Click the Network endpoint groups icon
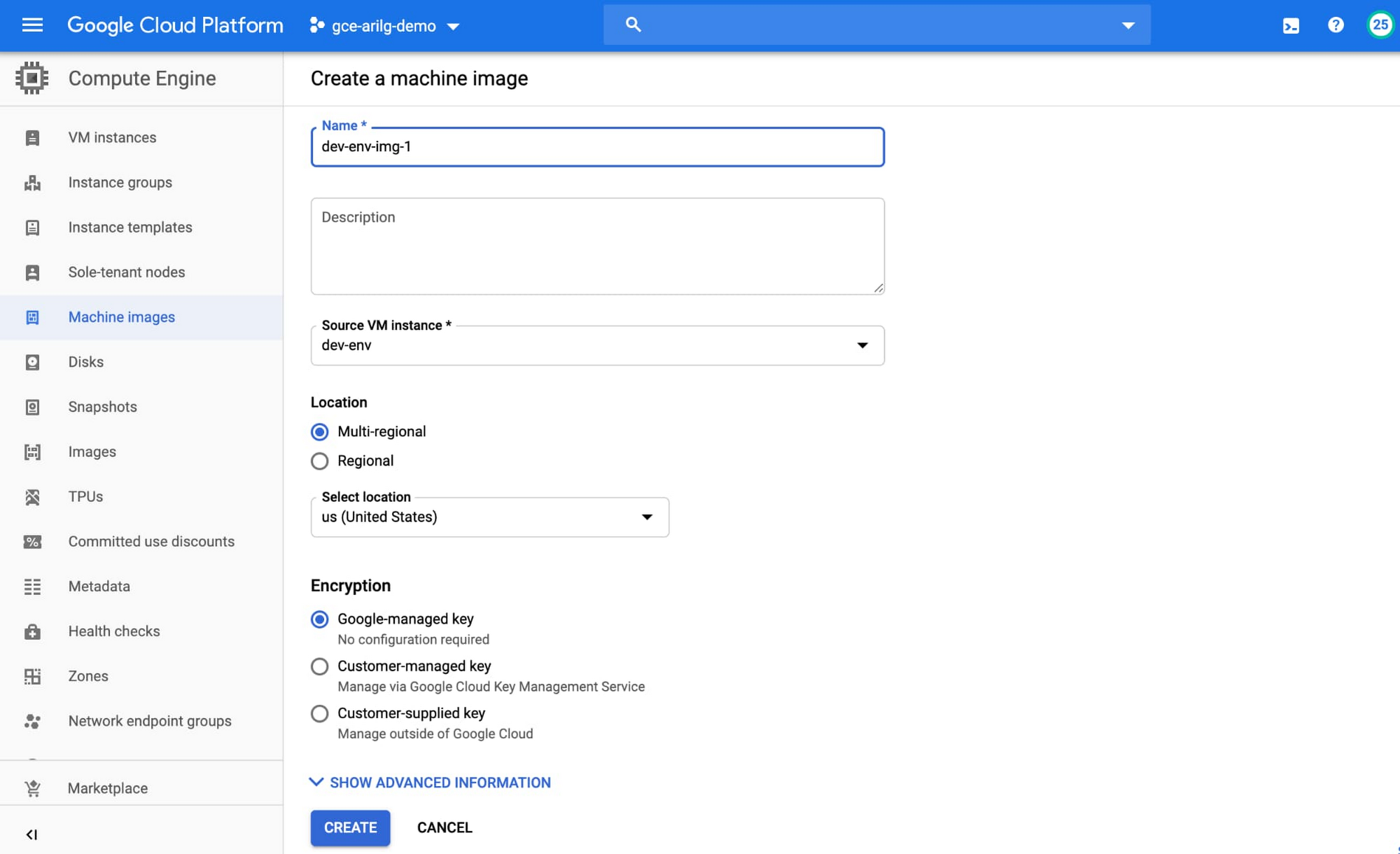Image resolution: width=1400 pixels, height=854 pixels. point(32,721)
